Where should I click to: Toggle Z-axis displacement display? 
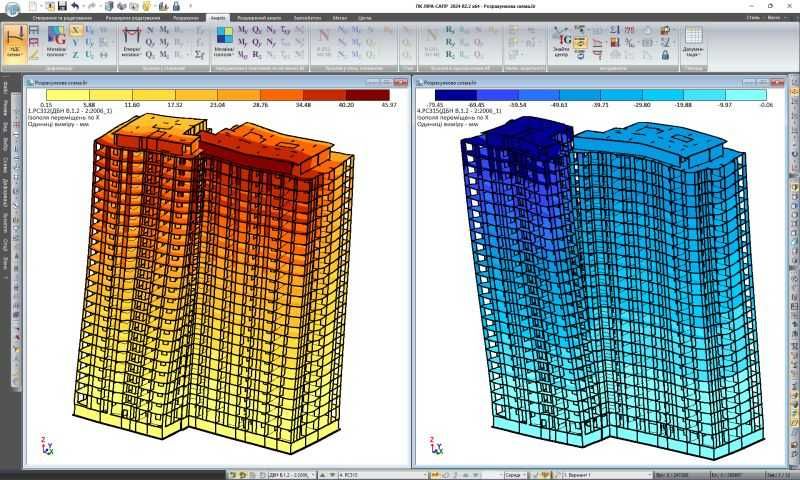coord(76,55)
